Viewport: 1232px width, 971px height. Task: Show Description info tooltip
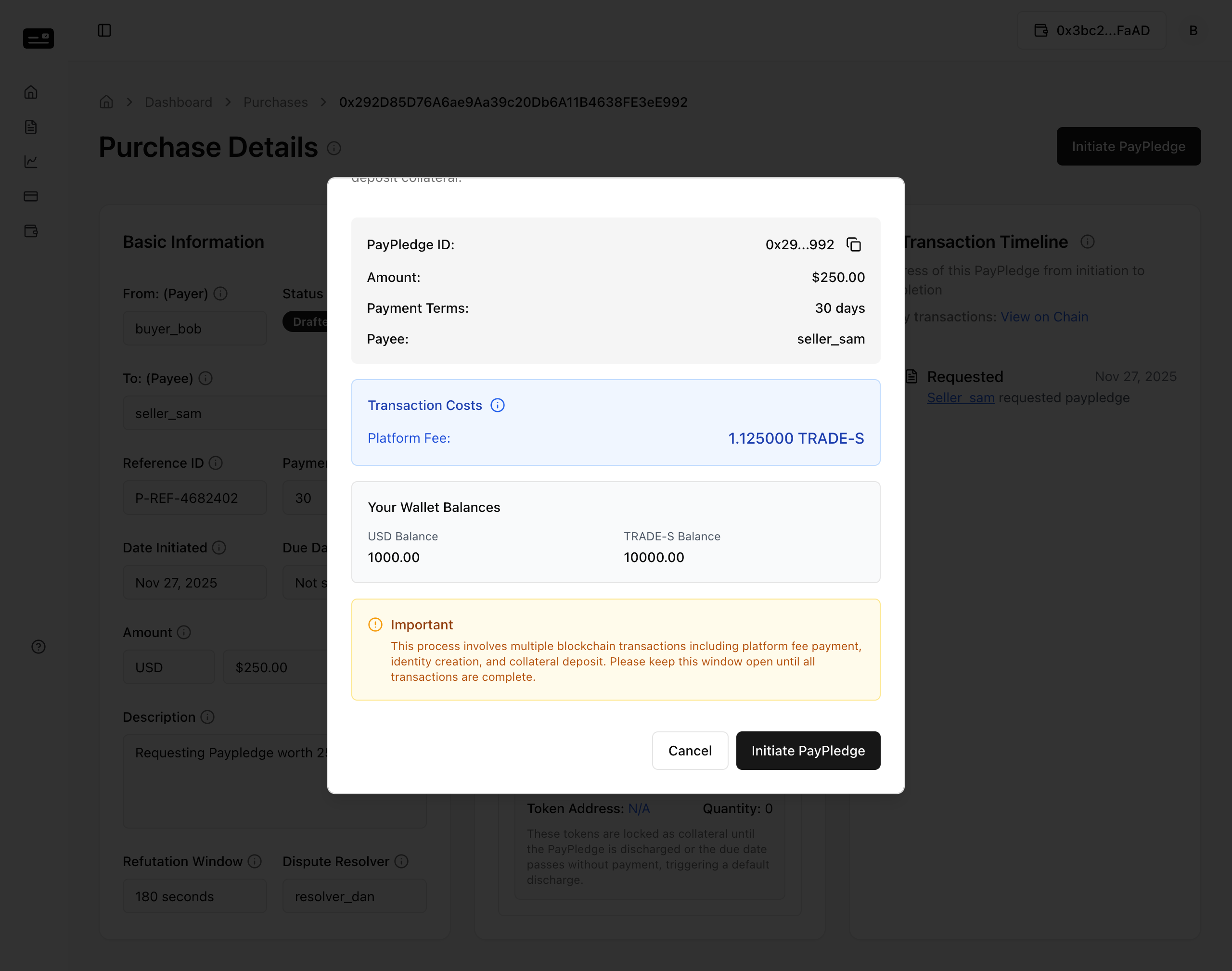tap(208, 717)
